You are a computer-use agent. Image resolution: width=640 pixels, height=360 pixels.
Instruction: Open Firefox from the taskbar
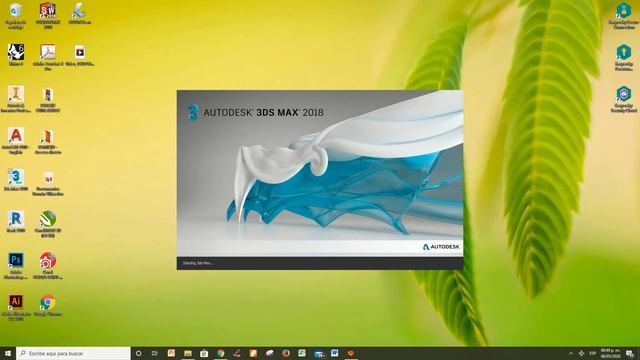(286, 353)
